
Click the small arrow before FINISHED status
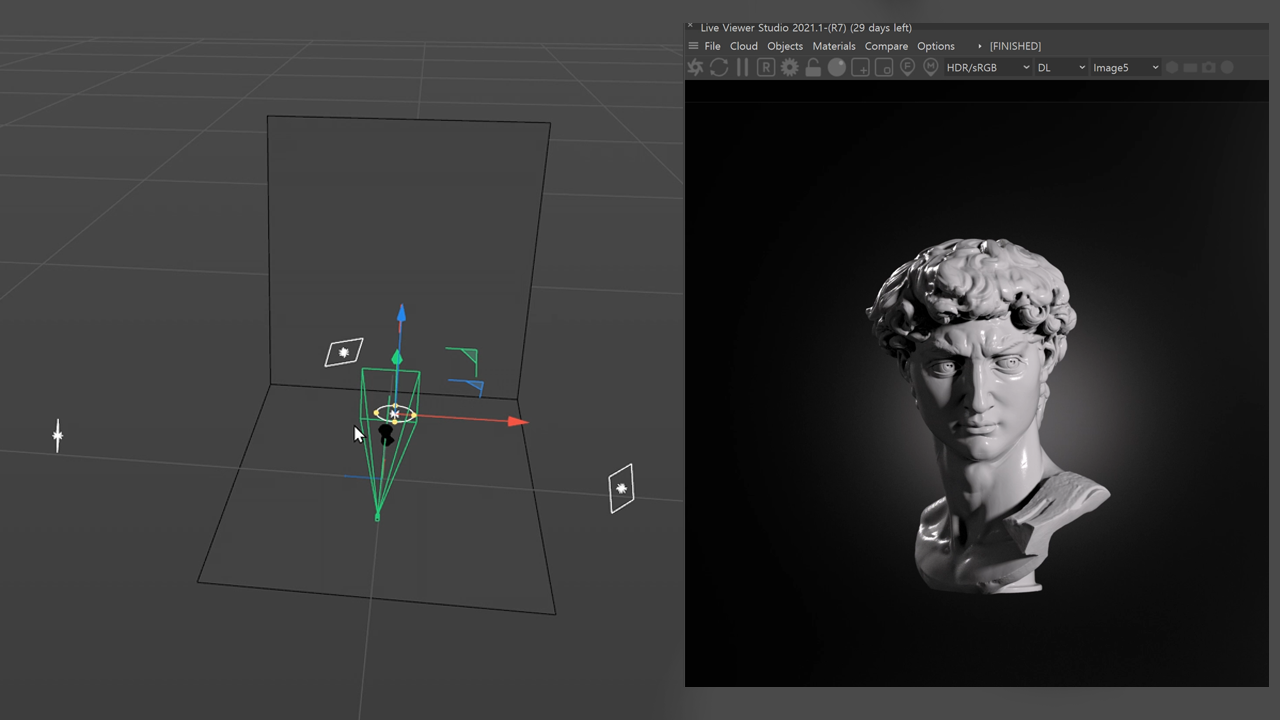point(980,46)
